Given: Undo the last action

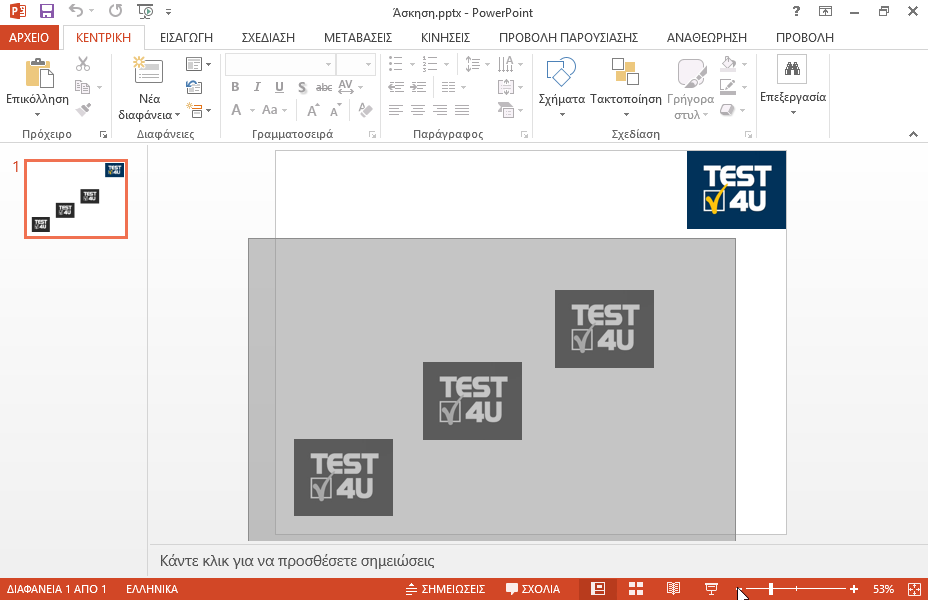Looking at the screenshot, I should pyautogui.click(x=76, y=11).
